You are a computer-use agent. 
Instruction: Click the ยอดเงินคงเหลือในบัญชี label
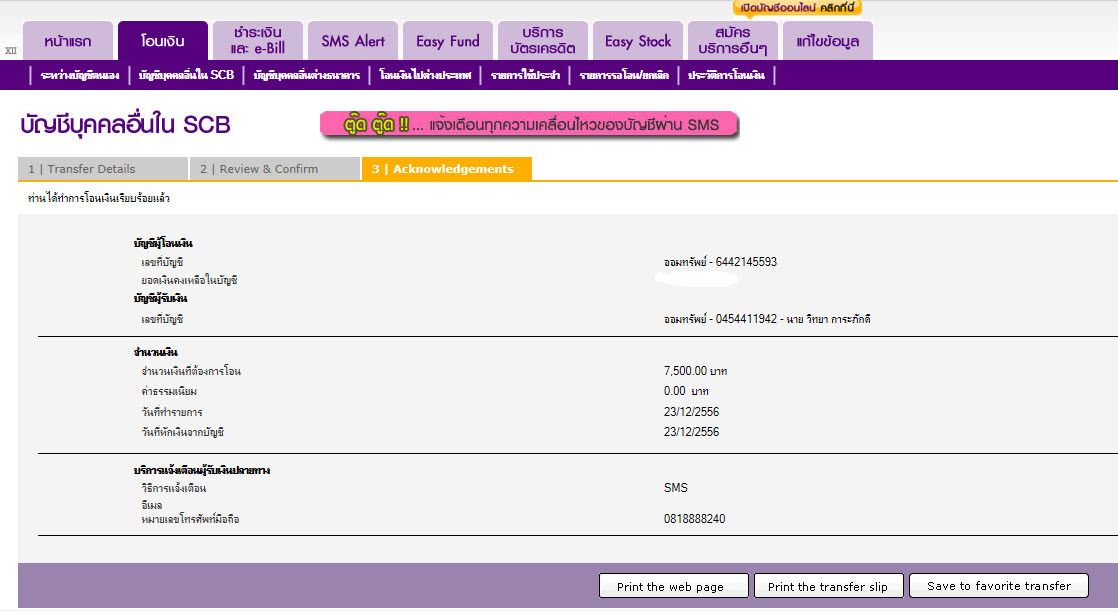(x=189, y=280)
